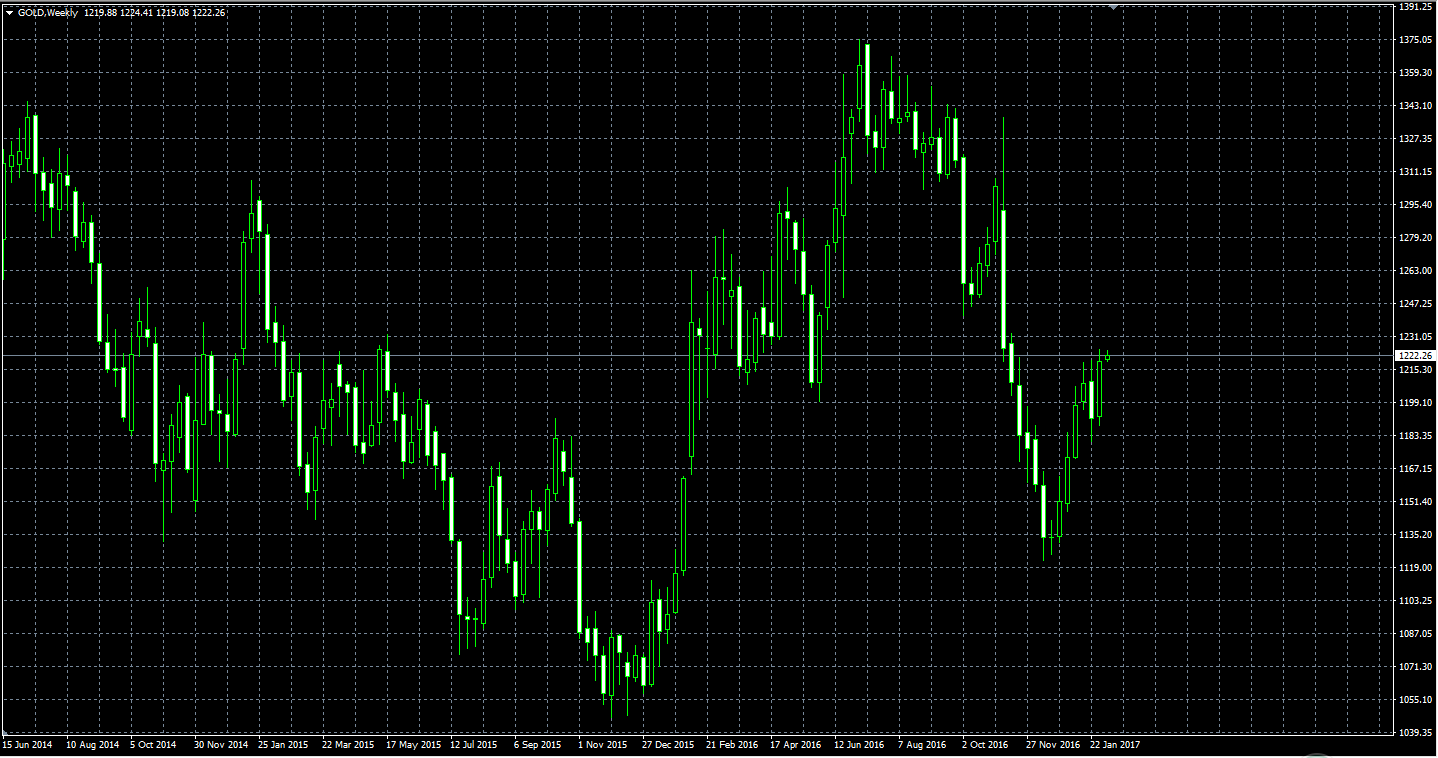Select the 17 Apr 2016 date label
The width and height of the screenshot is (1438, 758).
(795, 745)
